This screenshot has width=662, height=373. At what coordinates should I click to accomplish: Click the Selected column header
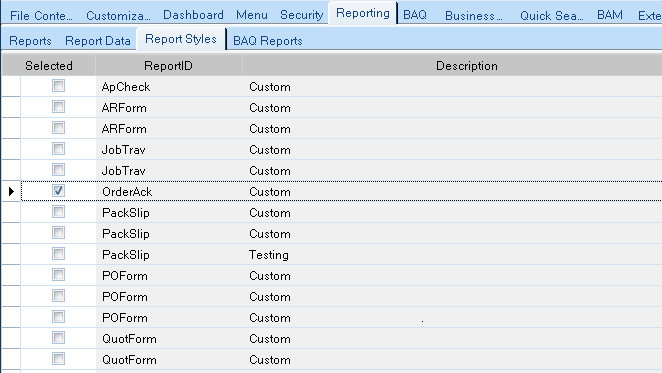click(49, 66)
